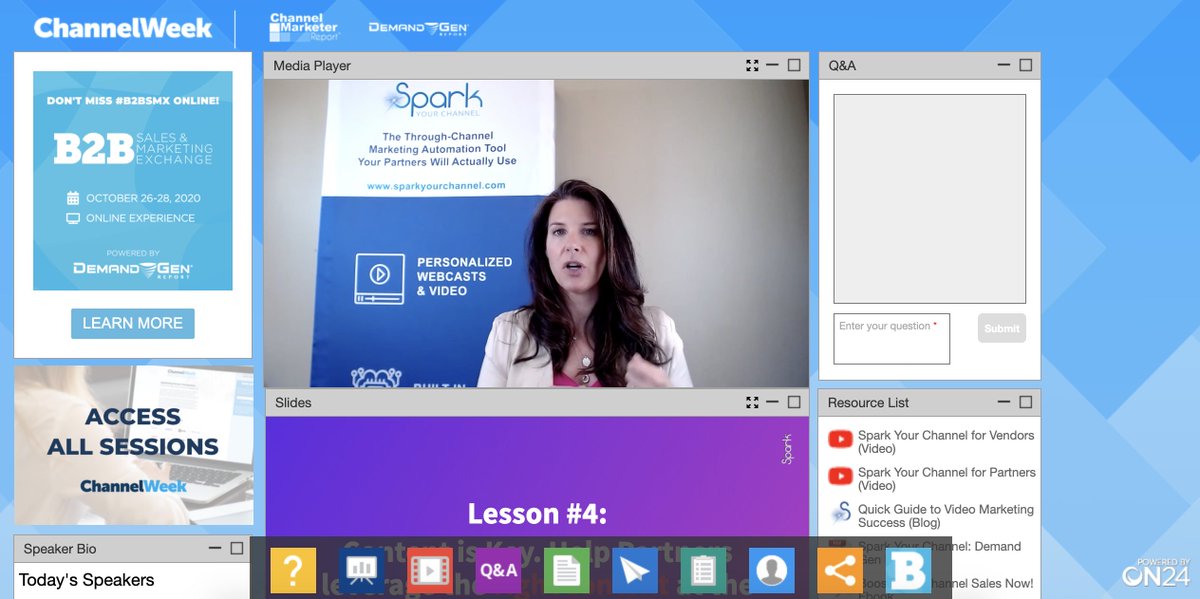
Task: Click the Channel Marketer Report logo
Action: point(305,27)
